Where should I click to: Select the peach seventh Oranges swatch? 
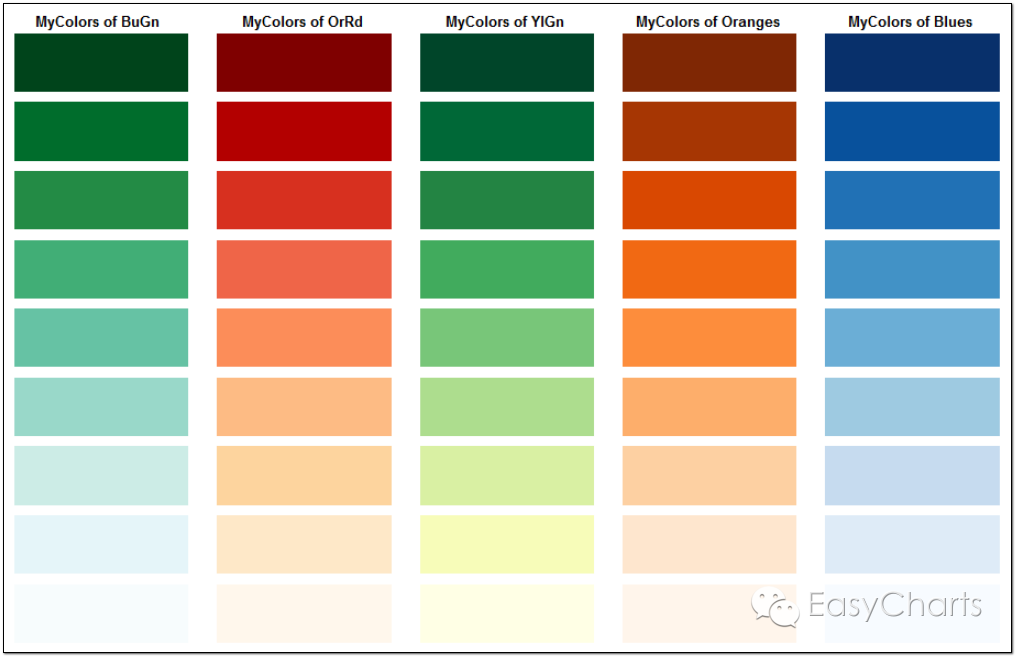click(710, 476)
